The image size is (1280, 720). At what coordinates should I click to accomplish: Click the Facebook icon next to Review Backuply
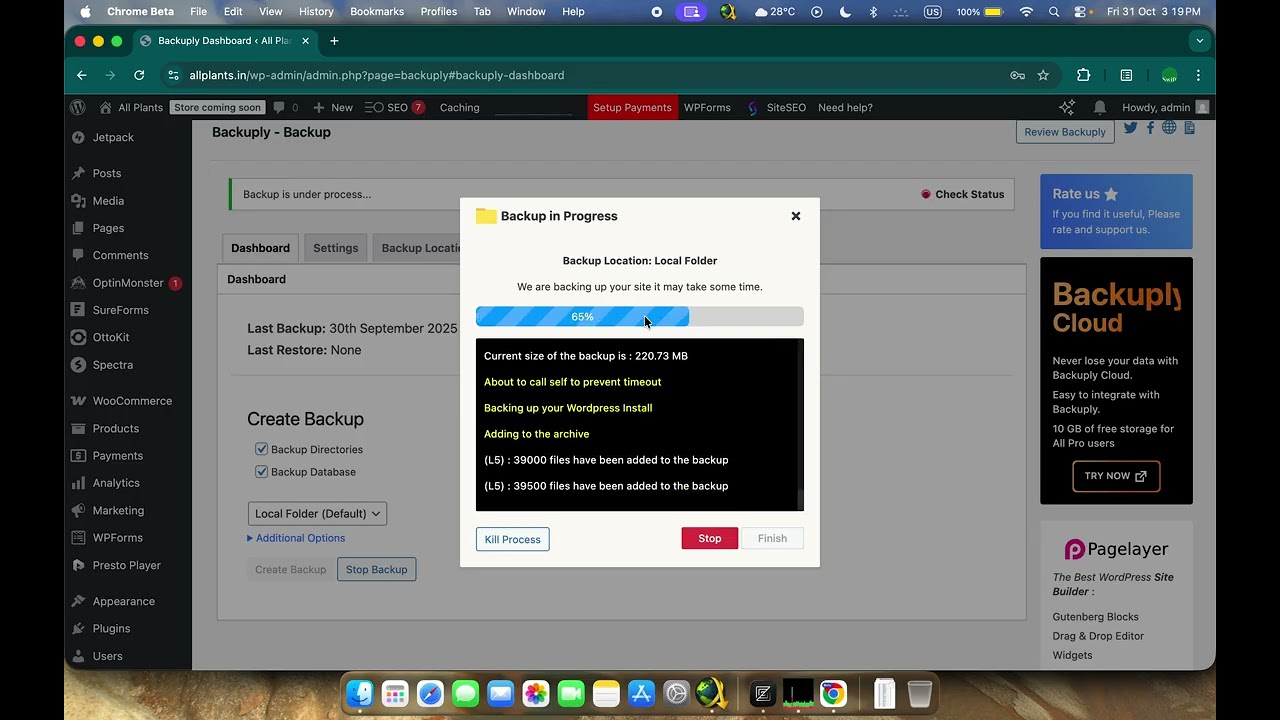click(1150, 128)
